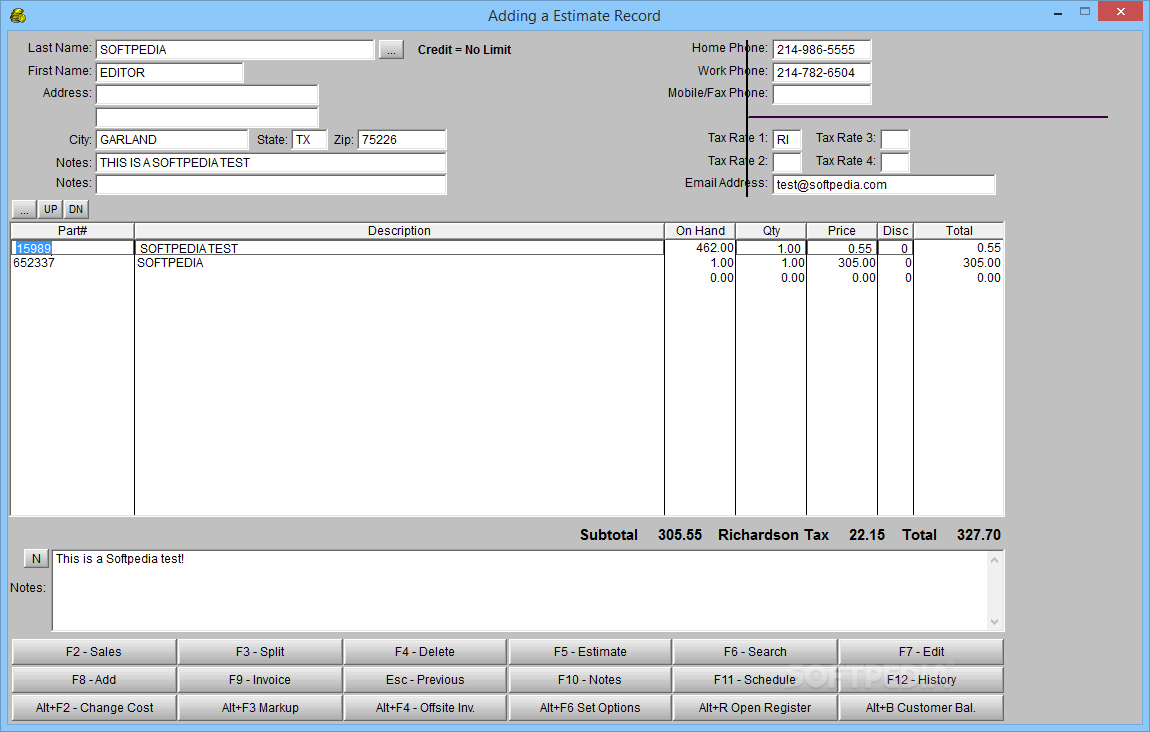This screenshot has height=732, width=1150.
Task: Click the first Address line field
Action: (x=207, y=95)
